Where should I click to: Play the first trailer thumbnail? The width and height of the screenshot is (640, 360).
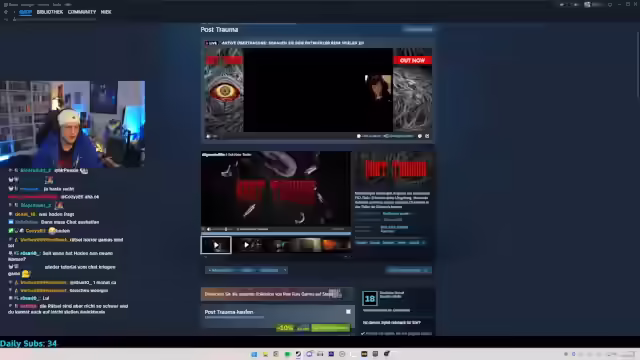tap(216, 245)
